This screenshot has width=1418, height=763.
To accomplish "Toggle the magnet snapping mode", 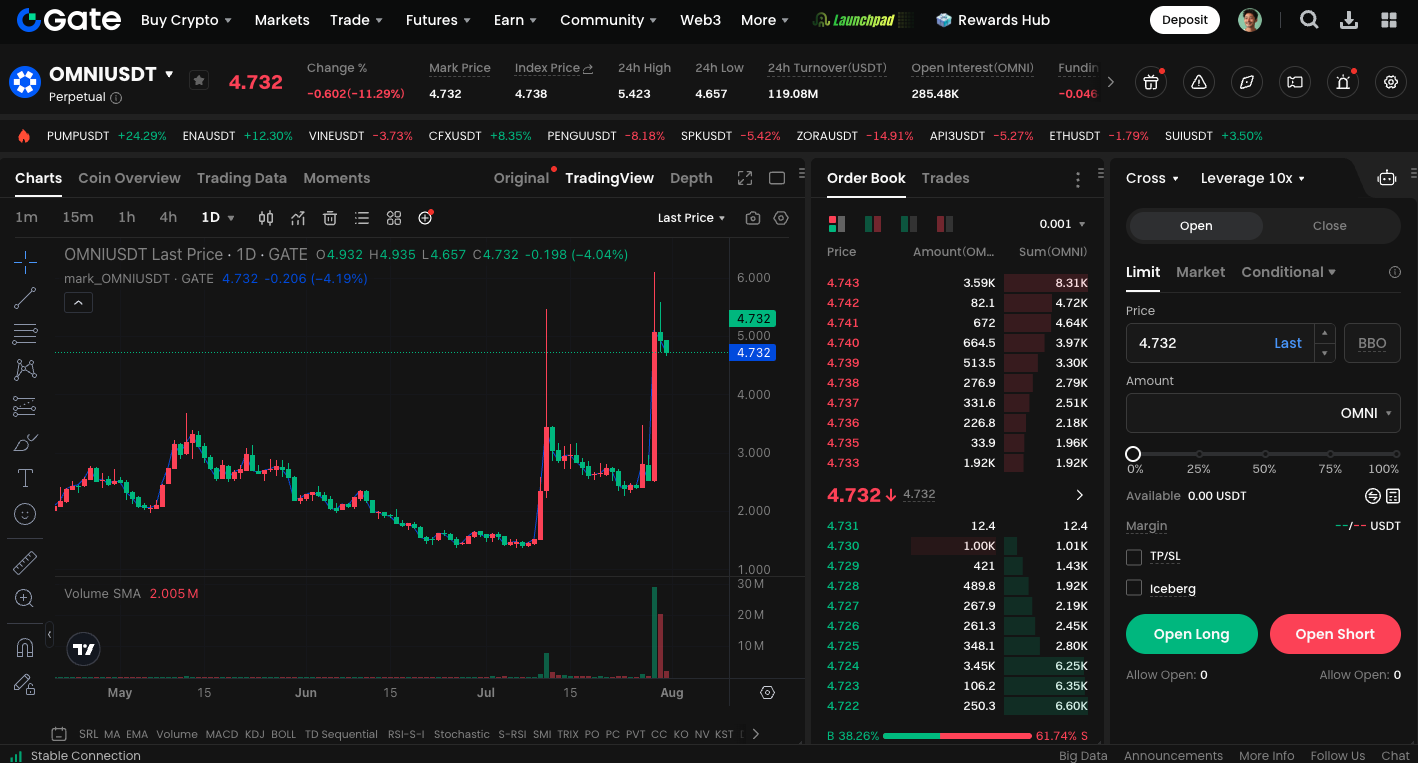I will point(26,648).
